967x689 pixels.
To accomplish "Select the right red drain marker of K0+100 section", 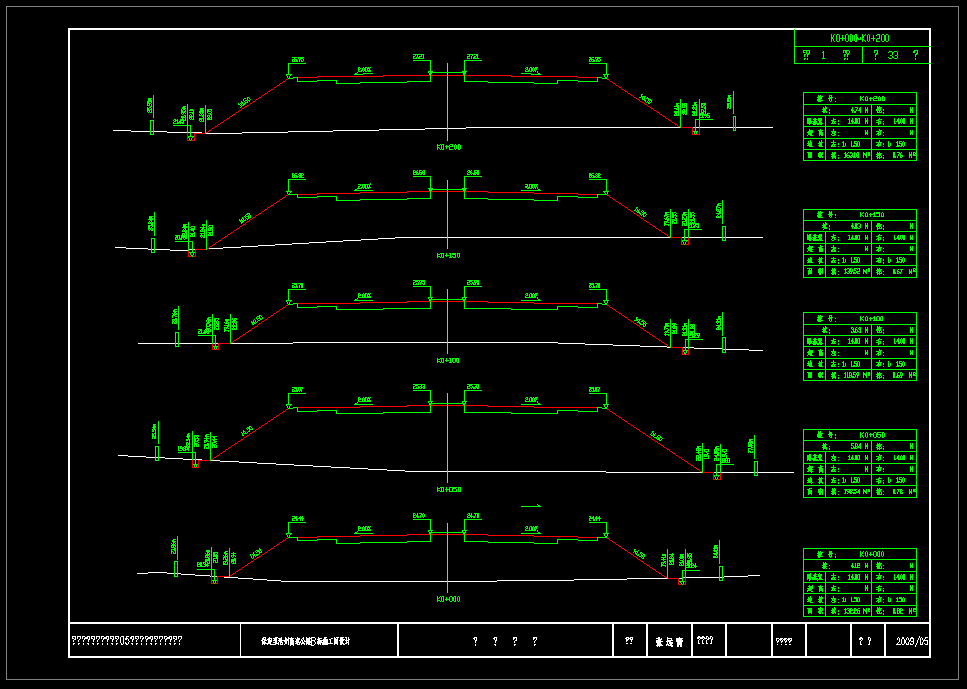I will coord(685,352).
